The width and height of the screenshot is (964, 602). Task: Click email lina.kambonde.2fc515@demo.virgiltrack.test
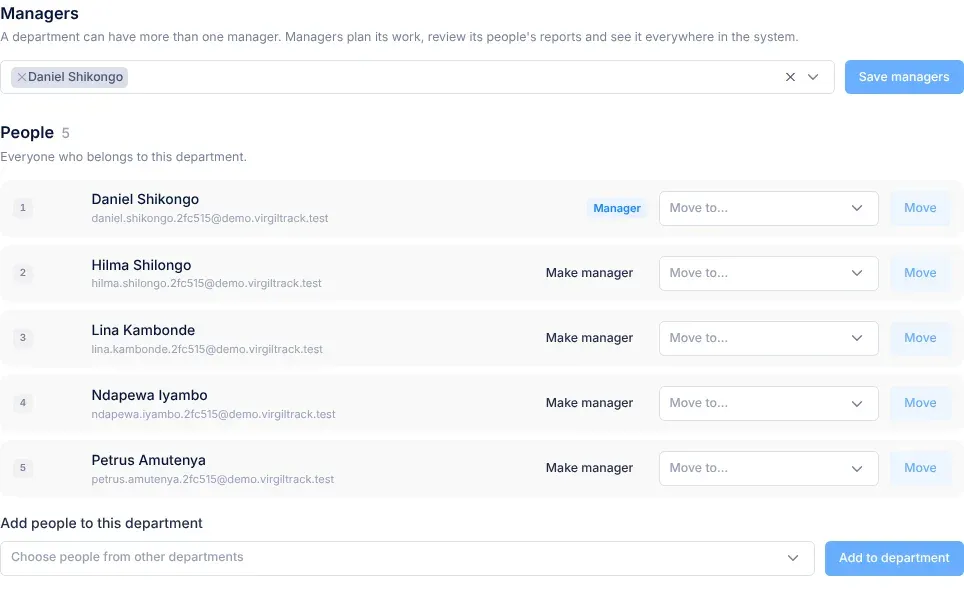pos(207,349)
